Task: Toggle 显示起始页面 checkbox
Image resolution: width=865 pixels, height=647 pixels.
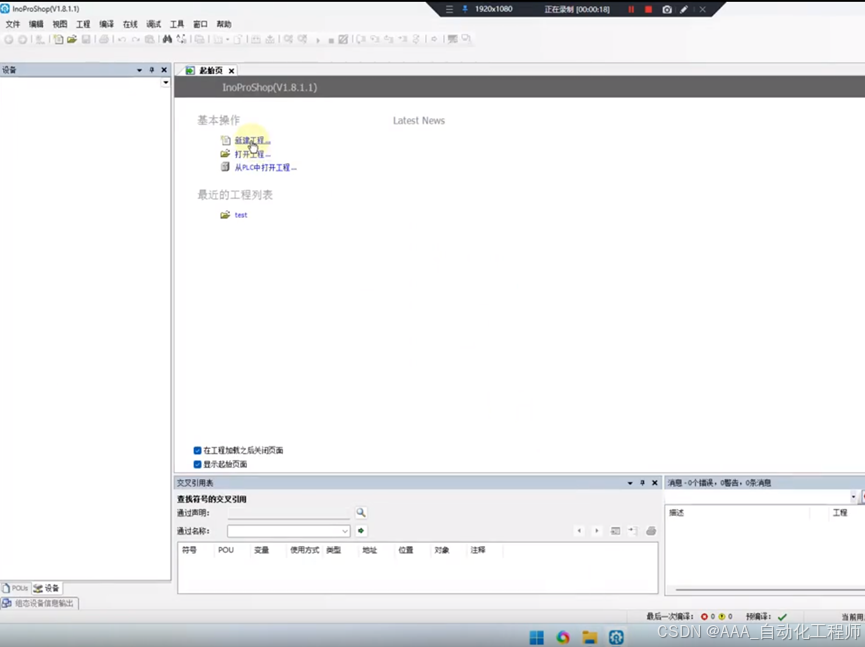Action: click(197, 464)
